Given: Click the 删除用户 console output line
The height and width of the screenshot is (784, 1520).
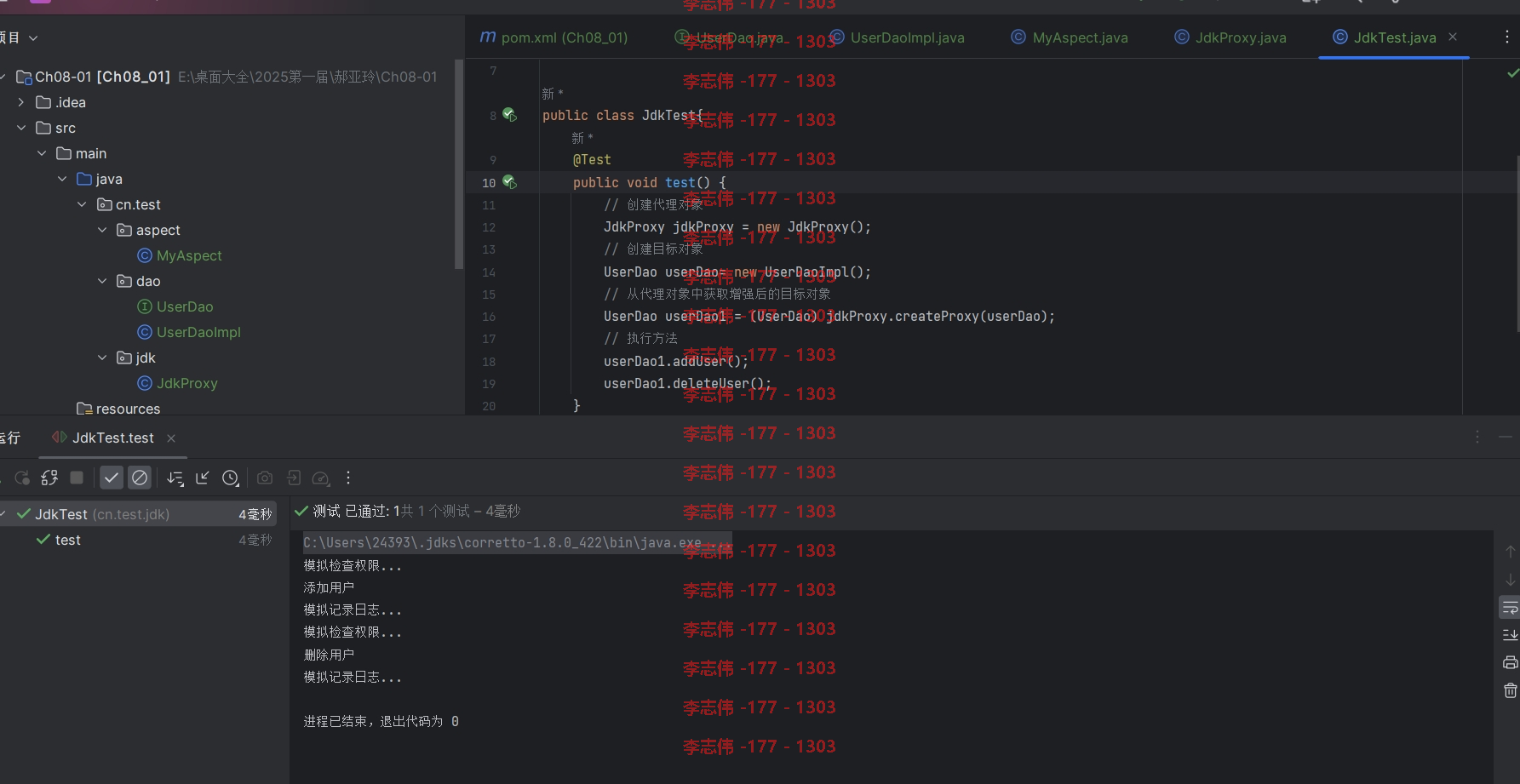Looking at the screenshot, I should click(329, 655).
